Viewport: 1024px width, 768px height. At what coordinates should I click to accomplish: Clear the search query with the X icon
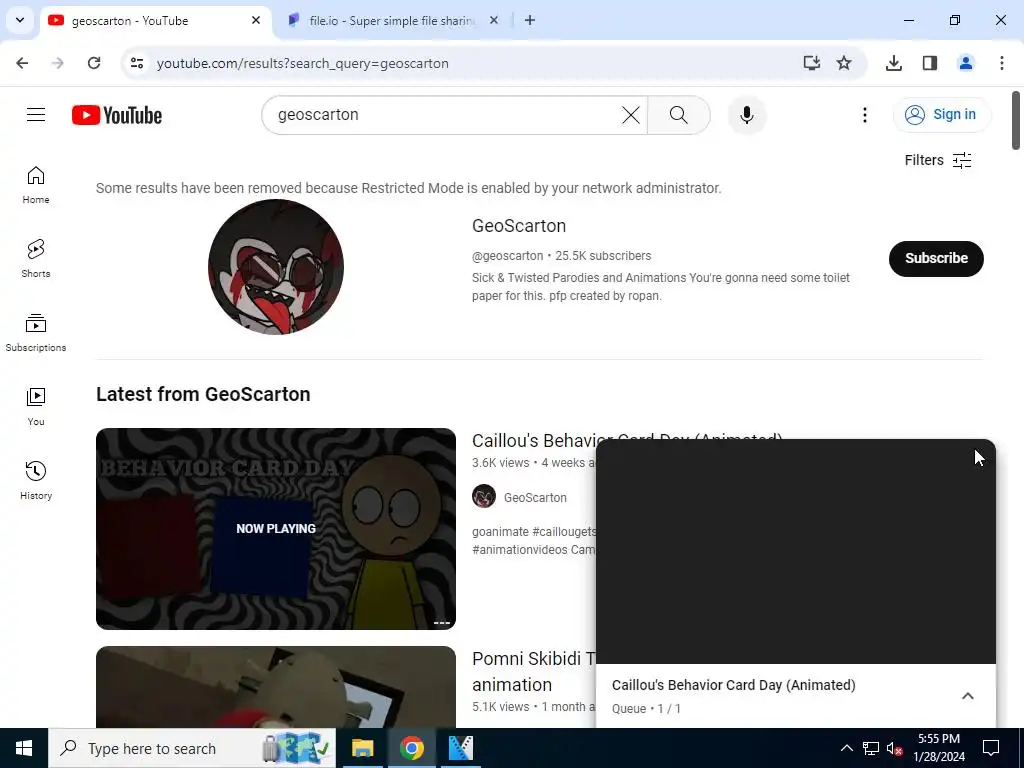click(x=630, y=115)
